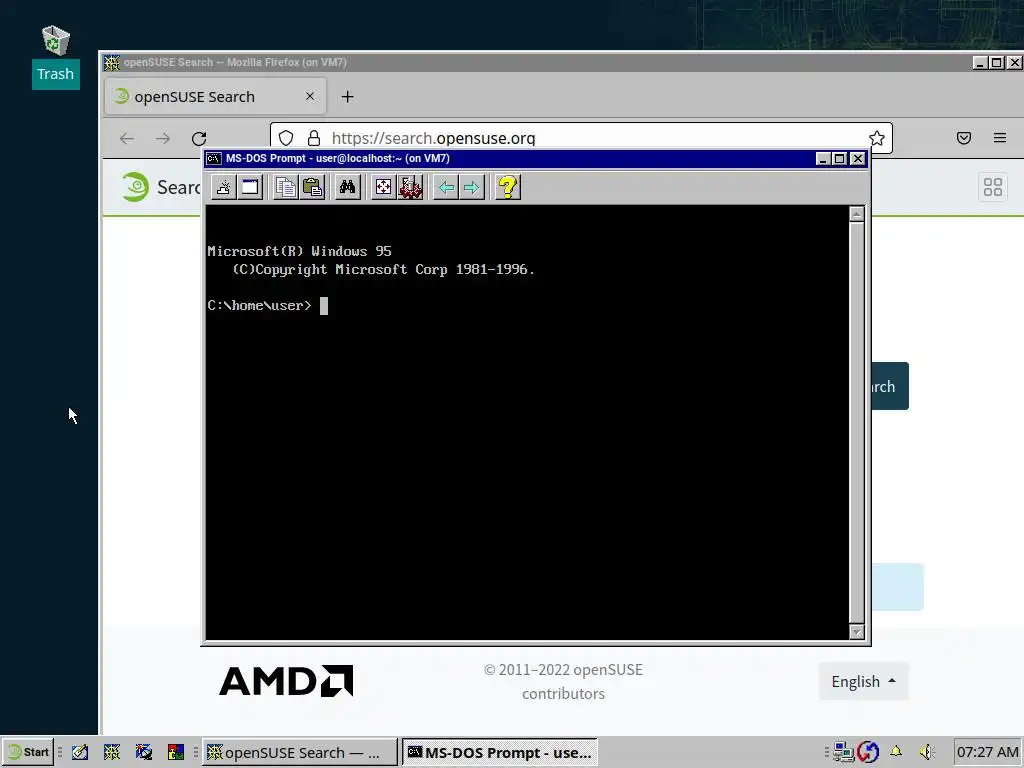Click the network computers tray icon
The height and width of the screenshot is (768, 1024).
tap(843, 752)
